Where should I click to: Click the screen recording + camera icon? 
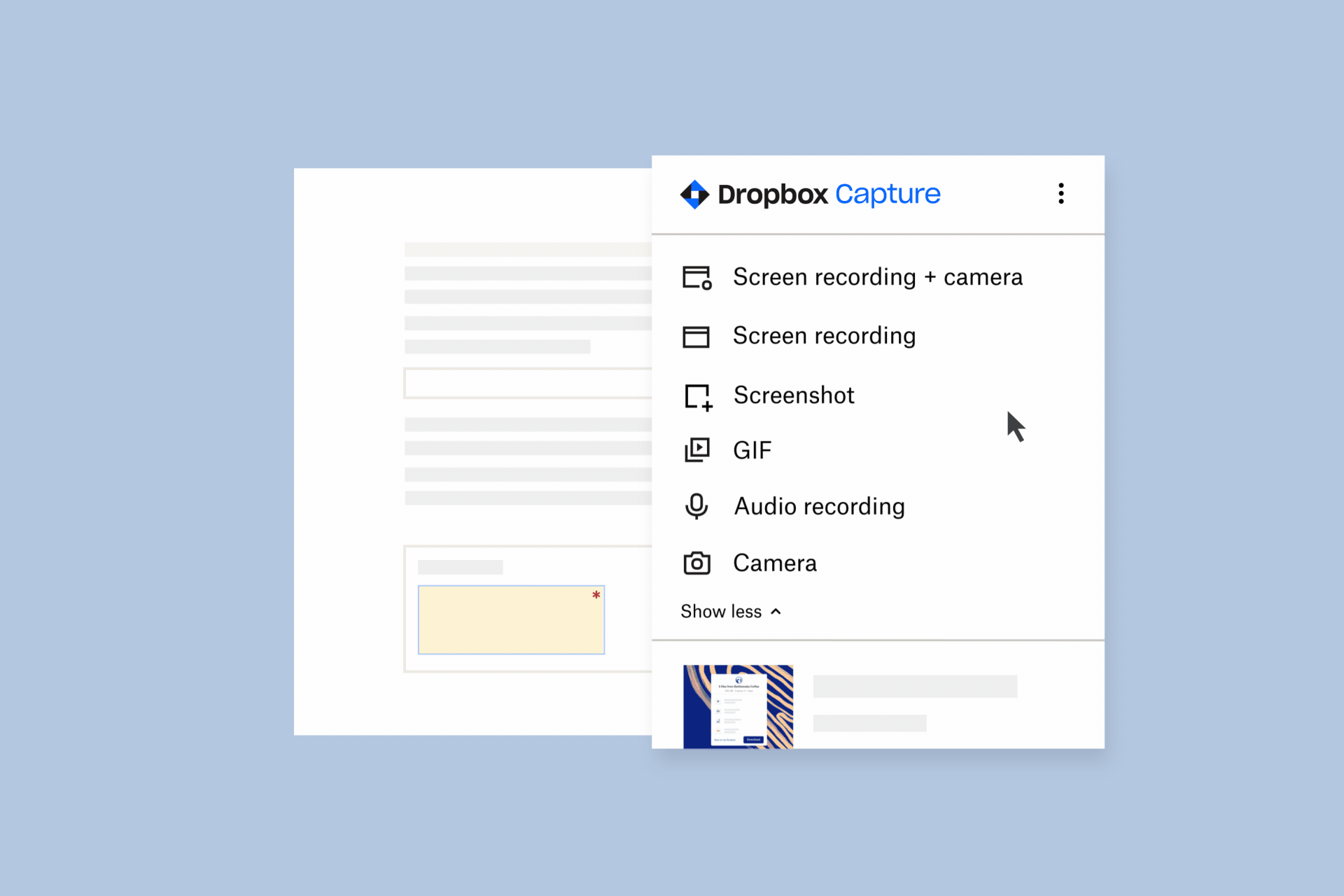coord(698,278)
